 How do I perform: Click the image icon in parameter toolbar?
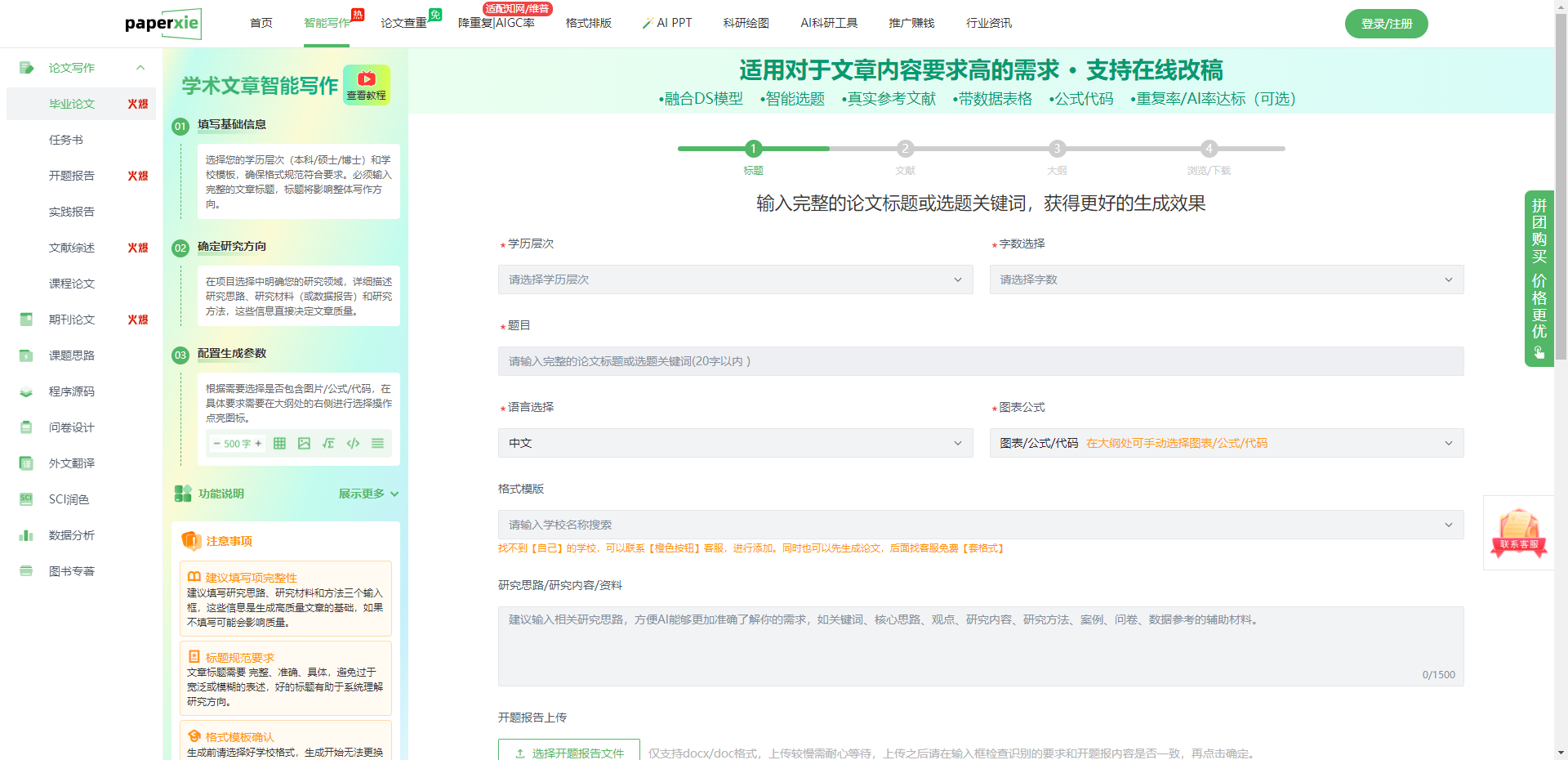coord(304,444)
